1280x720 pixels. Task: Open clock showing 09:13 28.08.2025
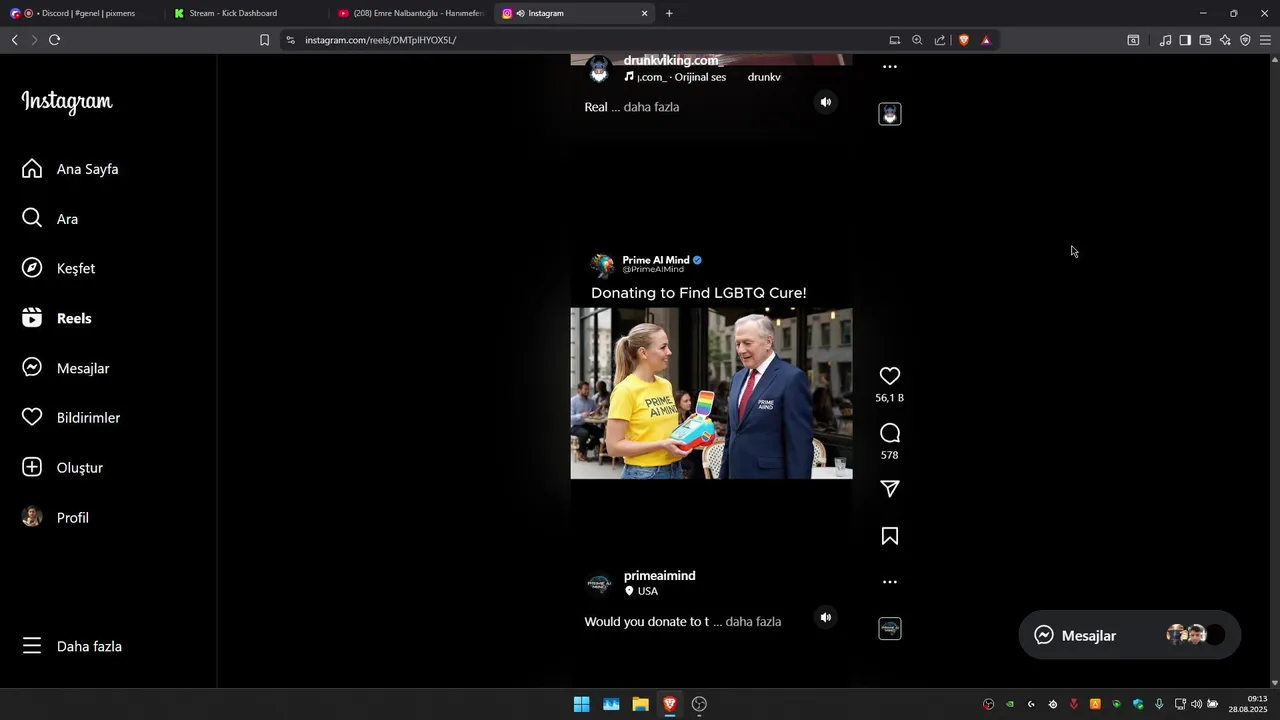(x=1248, y=704)
